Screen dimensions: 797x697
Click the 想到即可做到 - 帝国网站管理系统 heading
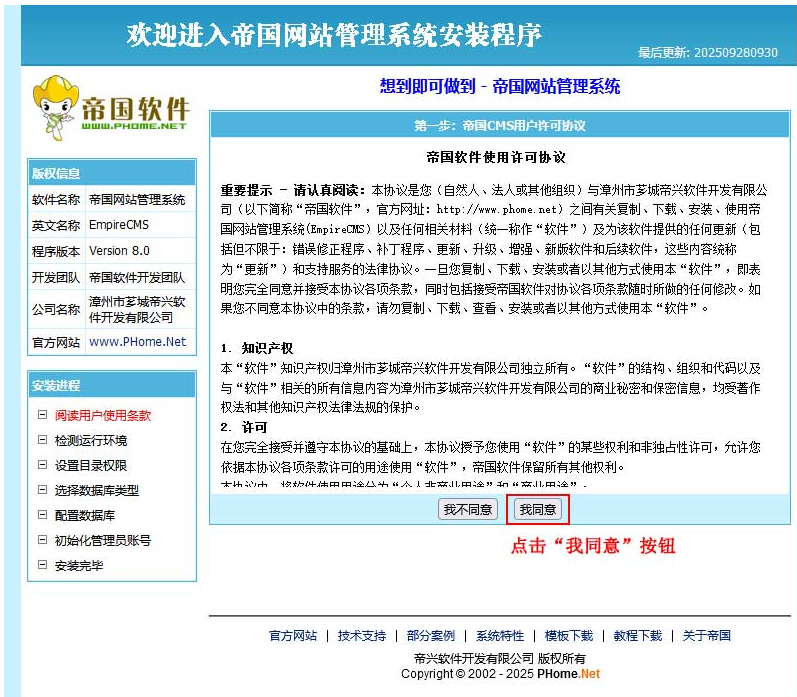(500, 86)
